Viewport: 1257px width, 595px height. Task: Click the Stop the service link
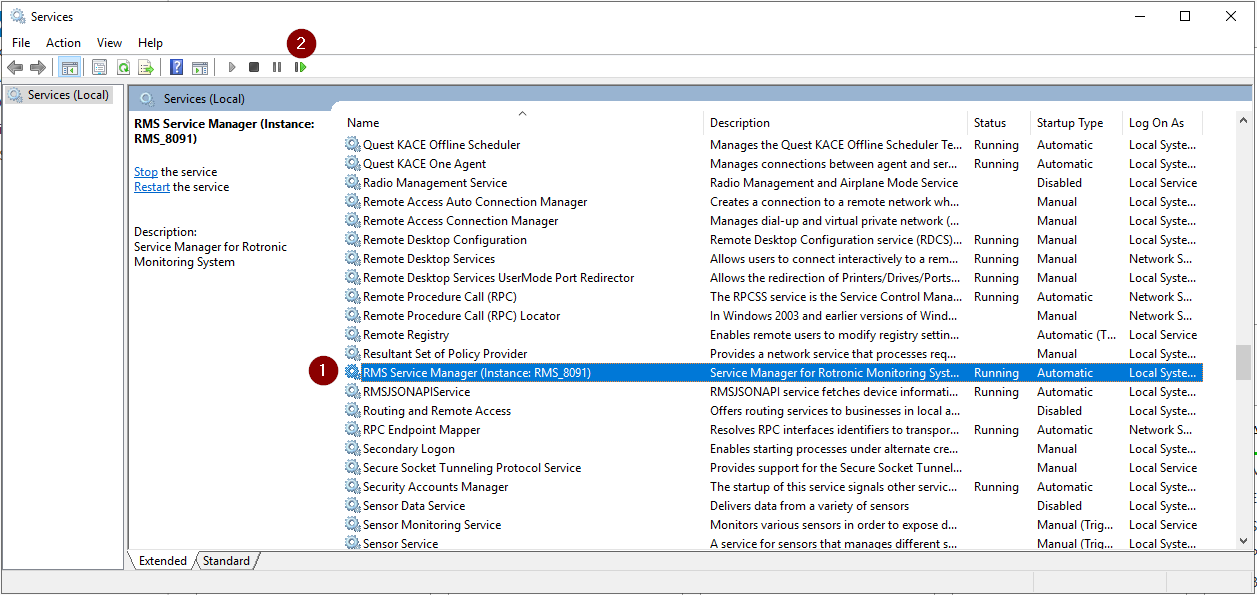coord(146,172)
